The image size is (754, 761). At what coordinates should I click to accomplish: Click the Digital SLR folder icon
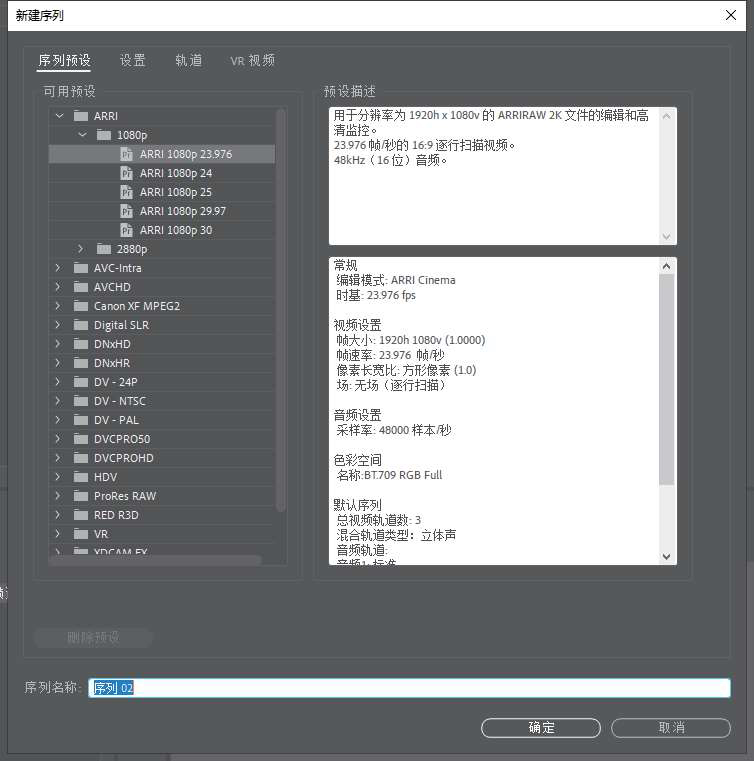click(81, 325)
